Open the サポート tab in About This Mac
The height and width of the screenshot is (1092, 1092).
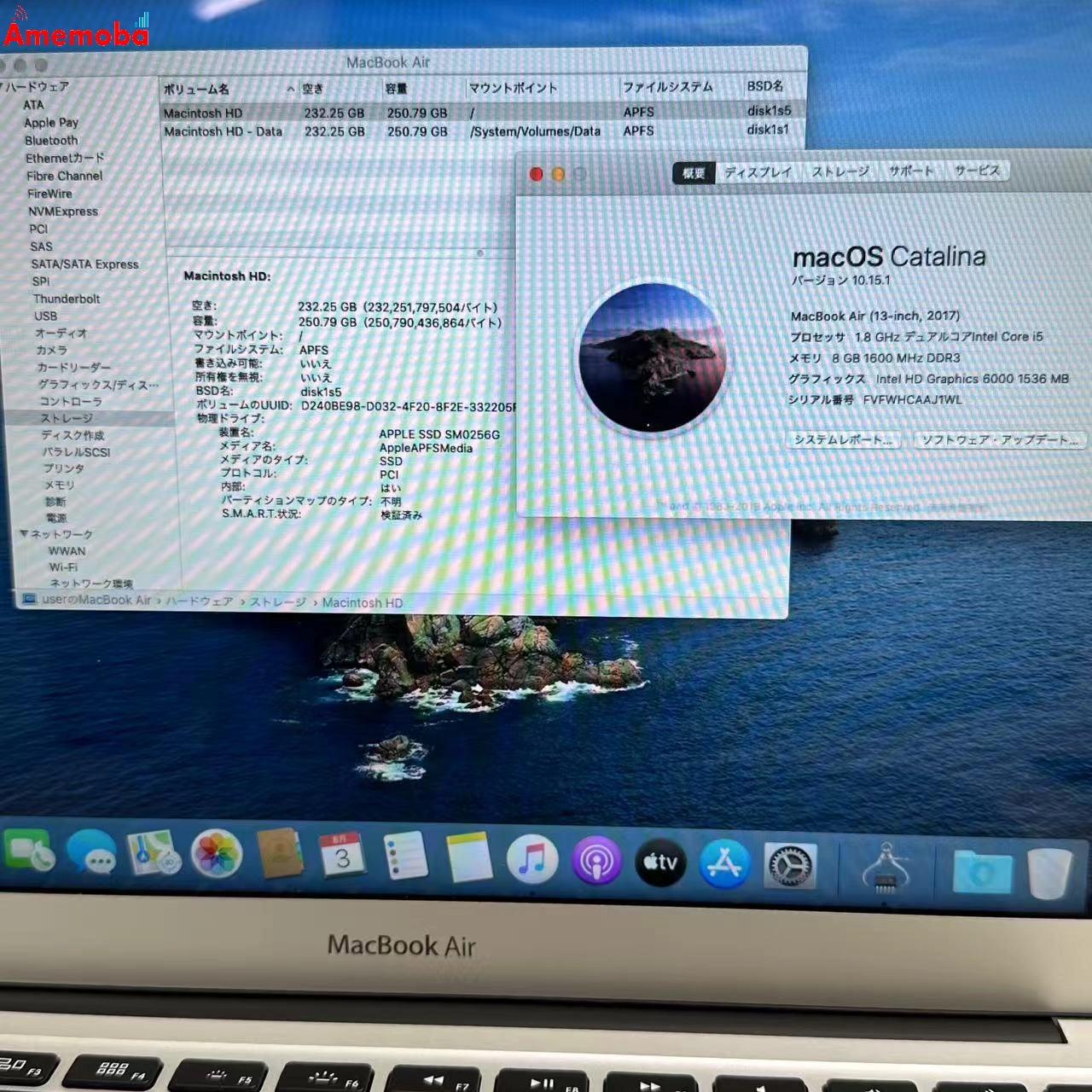909,171
